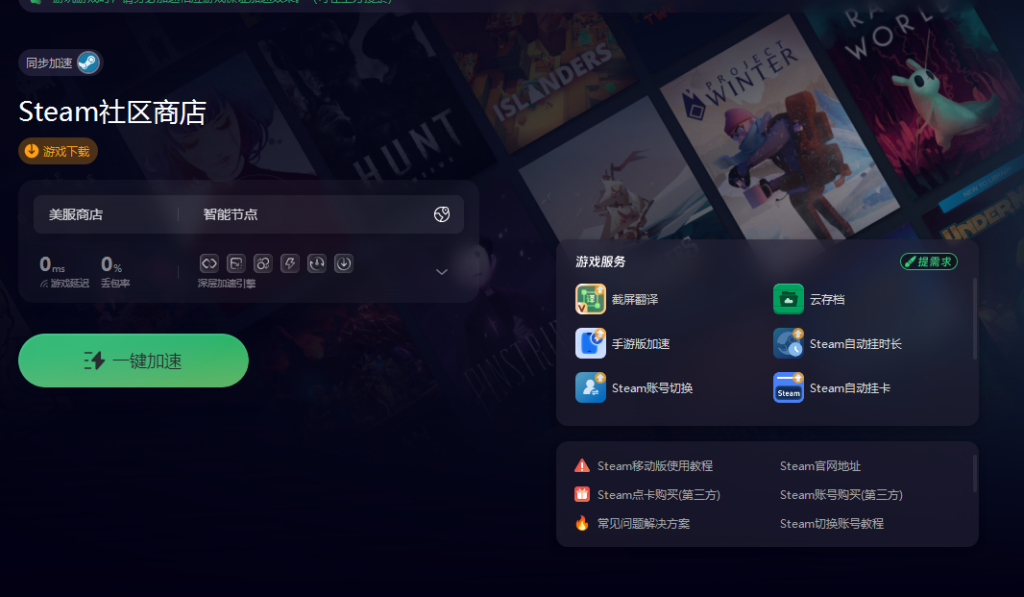The height and width of the screenshot is (597, 1024).
Task: Click the 云存档 label
Action: 827,299
